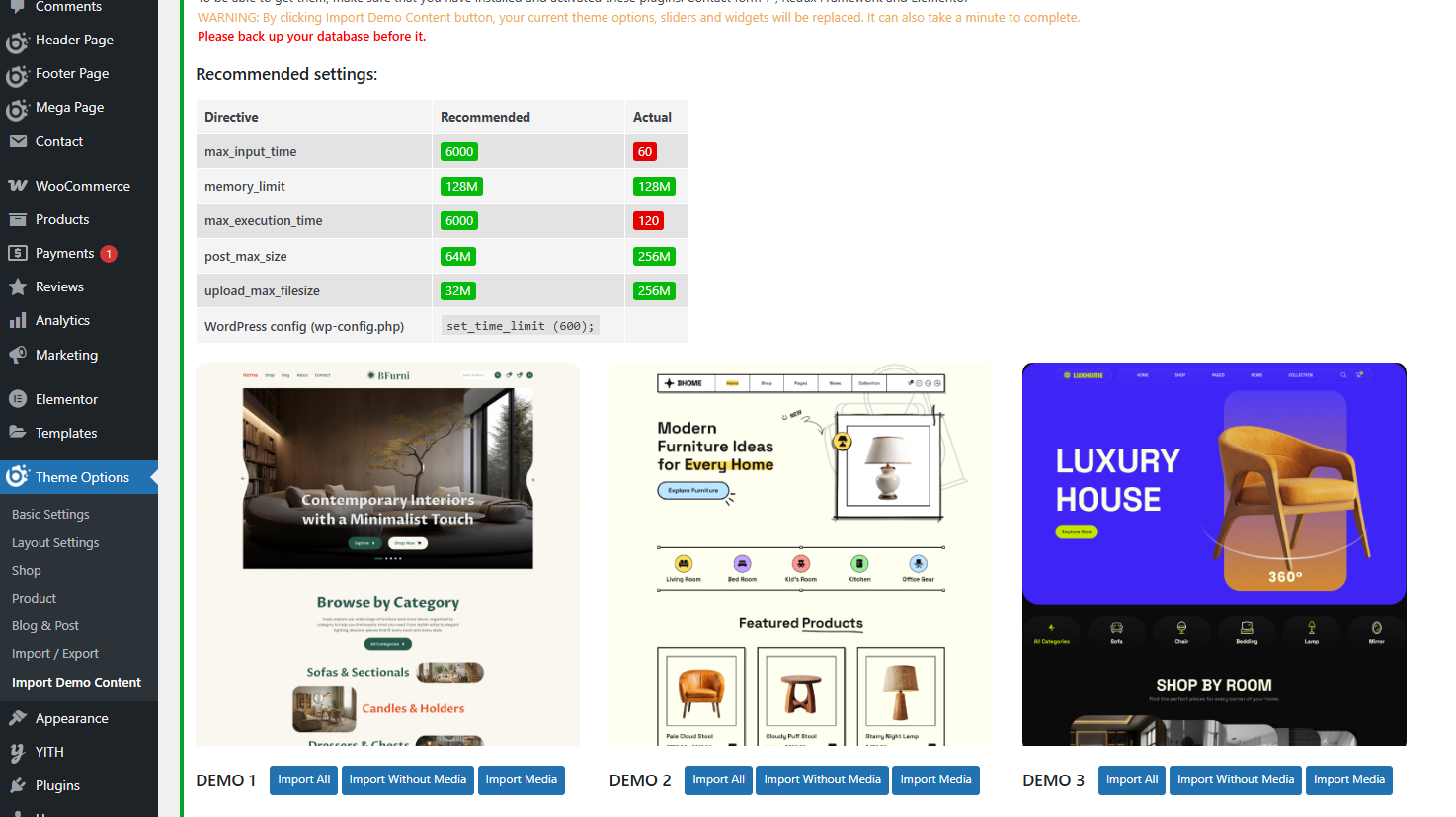Click the Theme Options gear icon
Image resolution: width=1456 pixels, height=817 pixels.
(x=18, y=477)
